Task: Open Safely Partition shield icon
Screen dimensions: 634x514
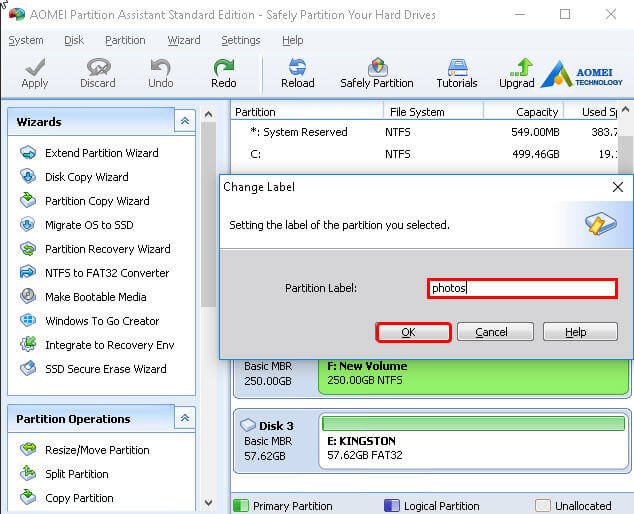Action: pos(377,67)
